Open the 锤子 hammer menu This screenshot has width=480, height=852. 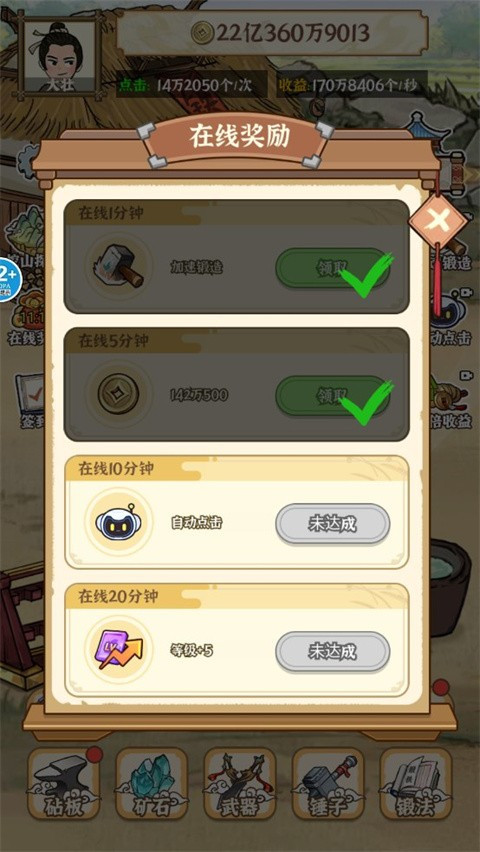[x=328, y=784]
